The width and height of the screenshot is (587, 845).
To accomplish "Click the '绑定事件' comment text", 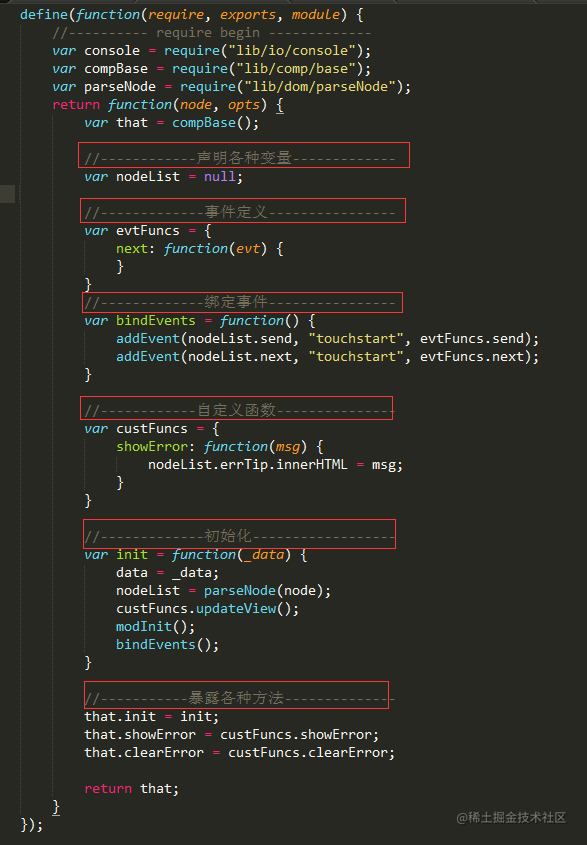I will point(236,302).
